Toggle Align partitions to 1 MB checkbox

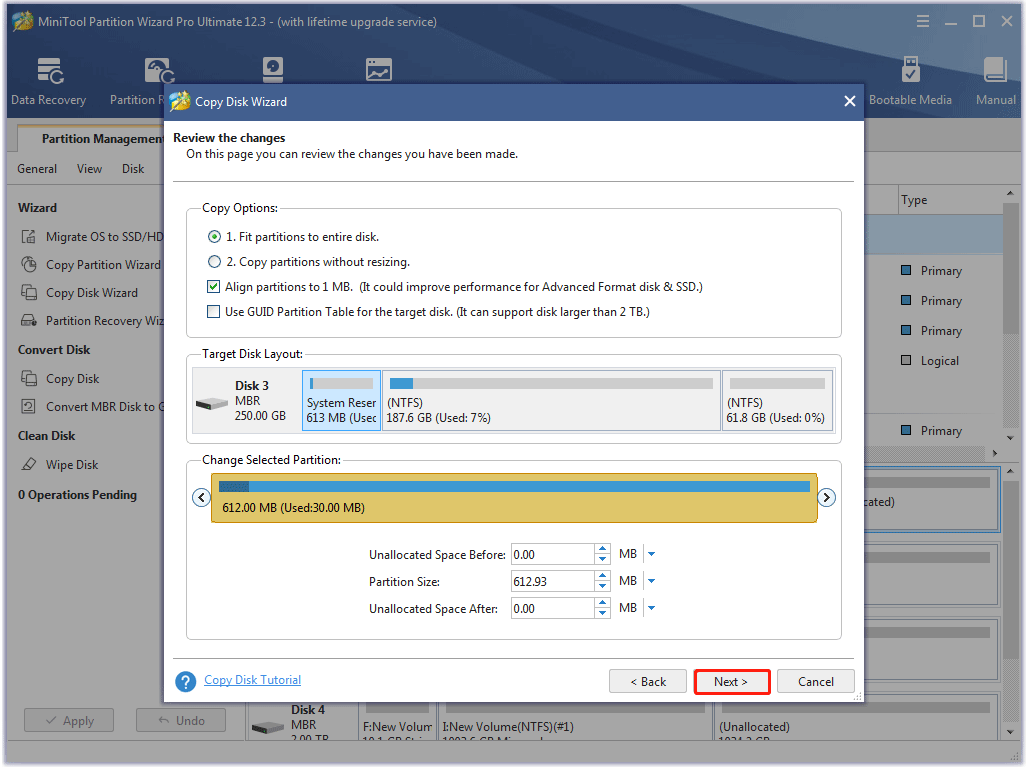tap(213, 287)
